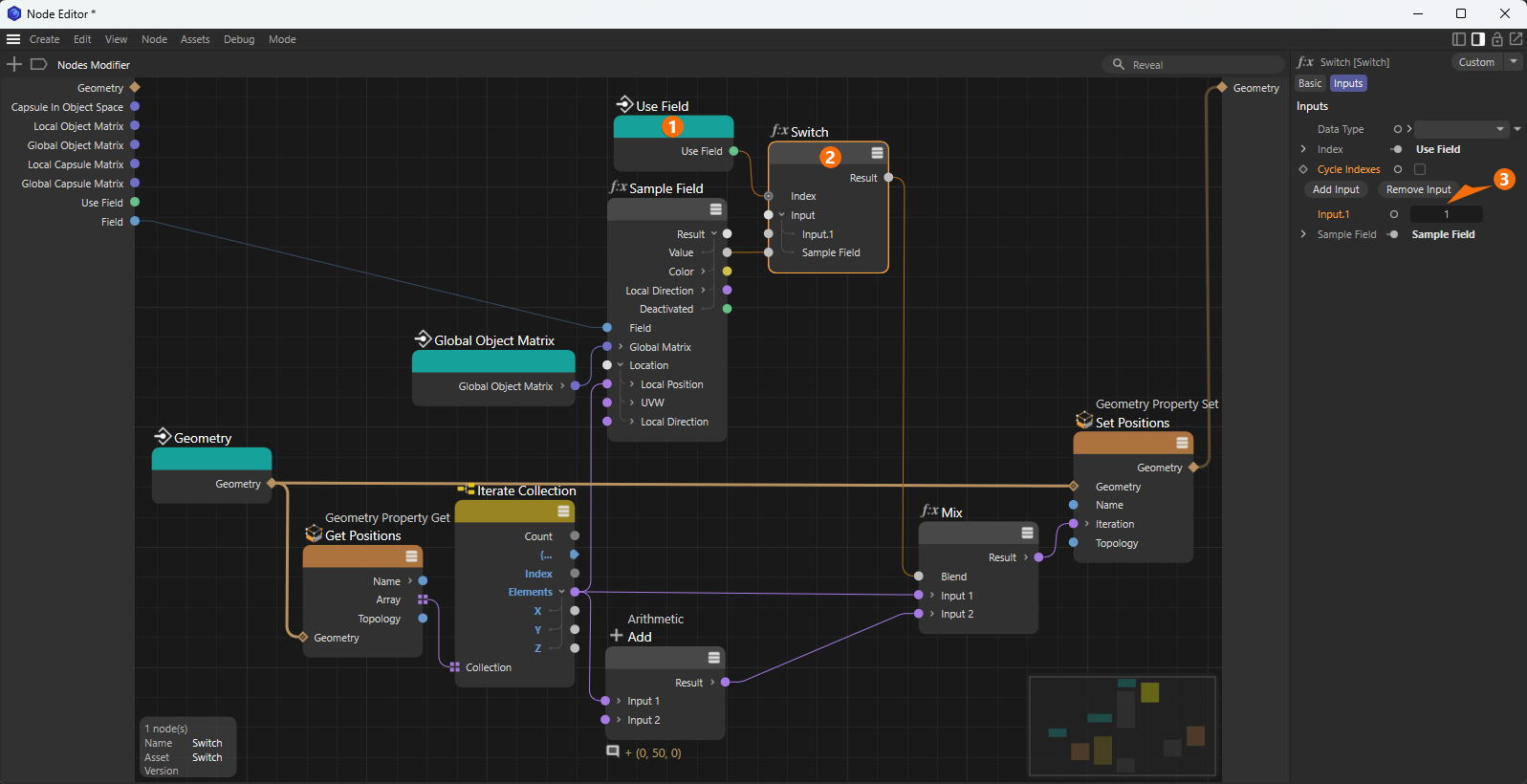
Task: Enable the Cycle Indexes checkbox
Action: pos(1420,169)
